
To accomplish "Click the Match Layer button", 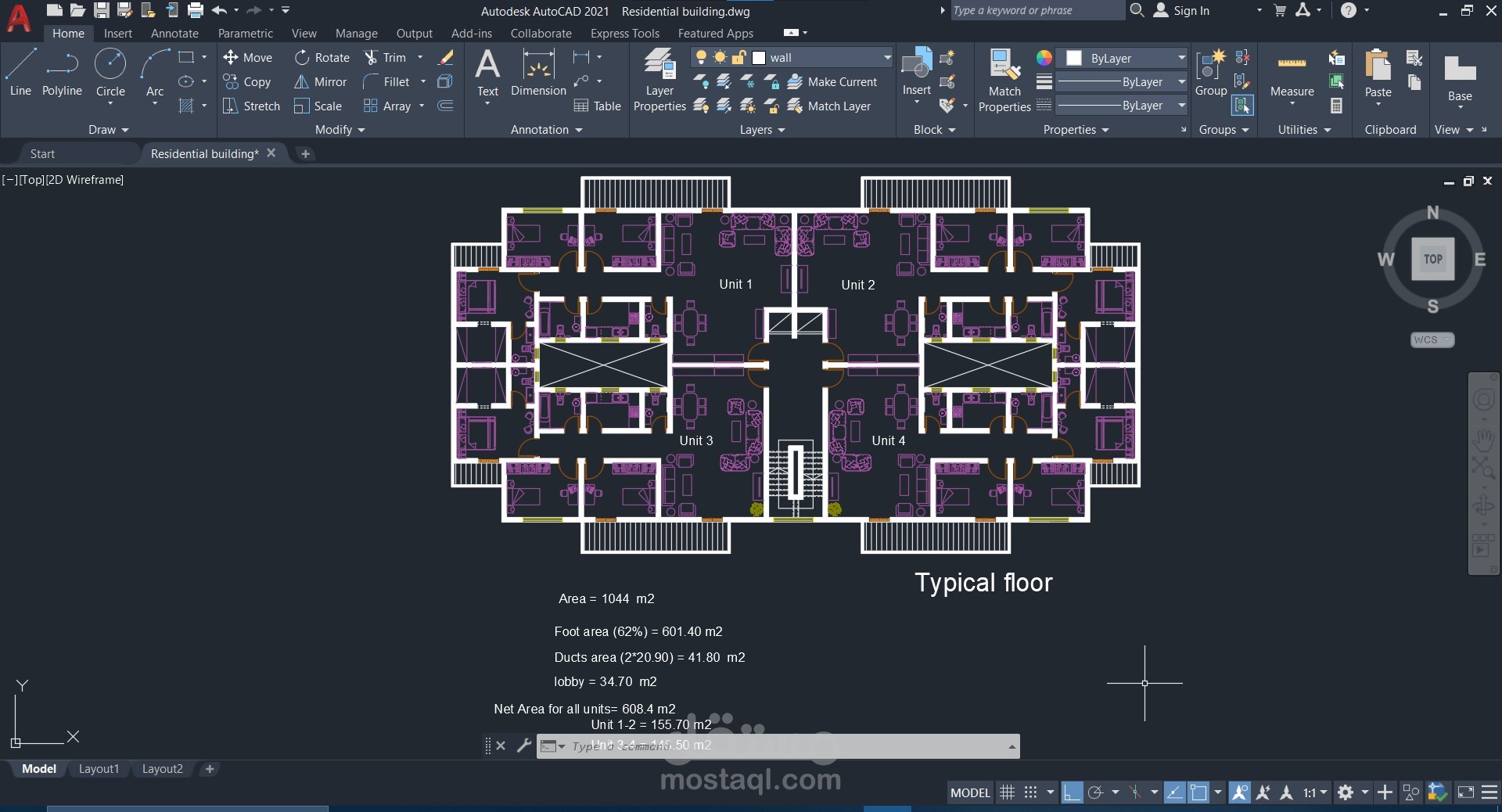I will pyautogui.click(x=828, y=106).
